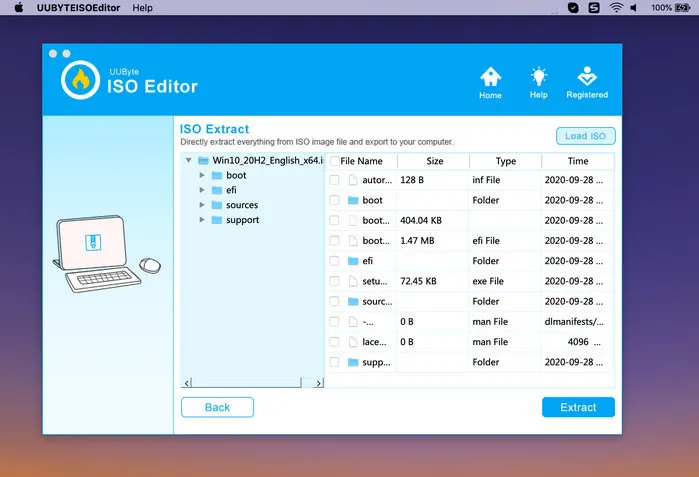Click the checkmark icon in the macOS menu bar
This screenshot has width=699, height=477.
(573, 8)
